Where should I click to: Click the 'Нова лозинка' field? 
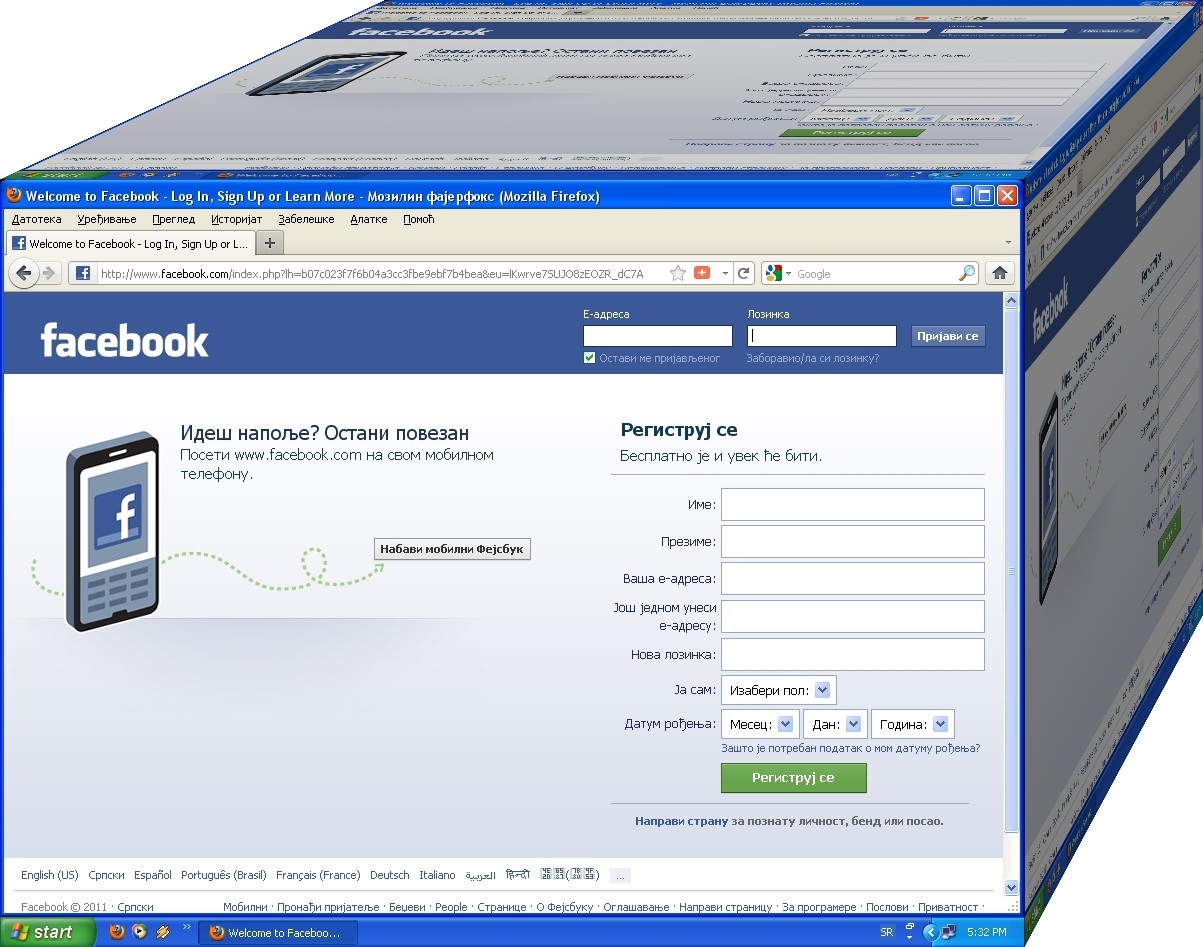[x=853, y=654]
